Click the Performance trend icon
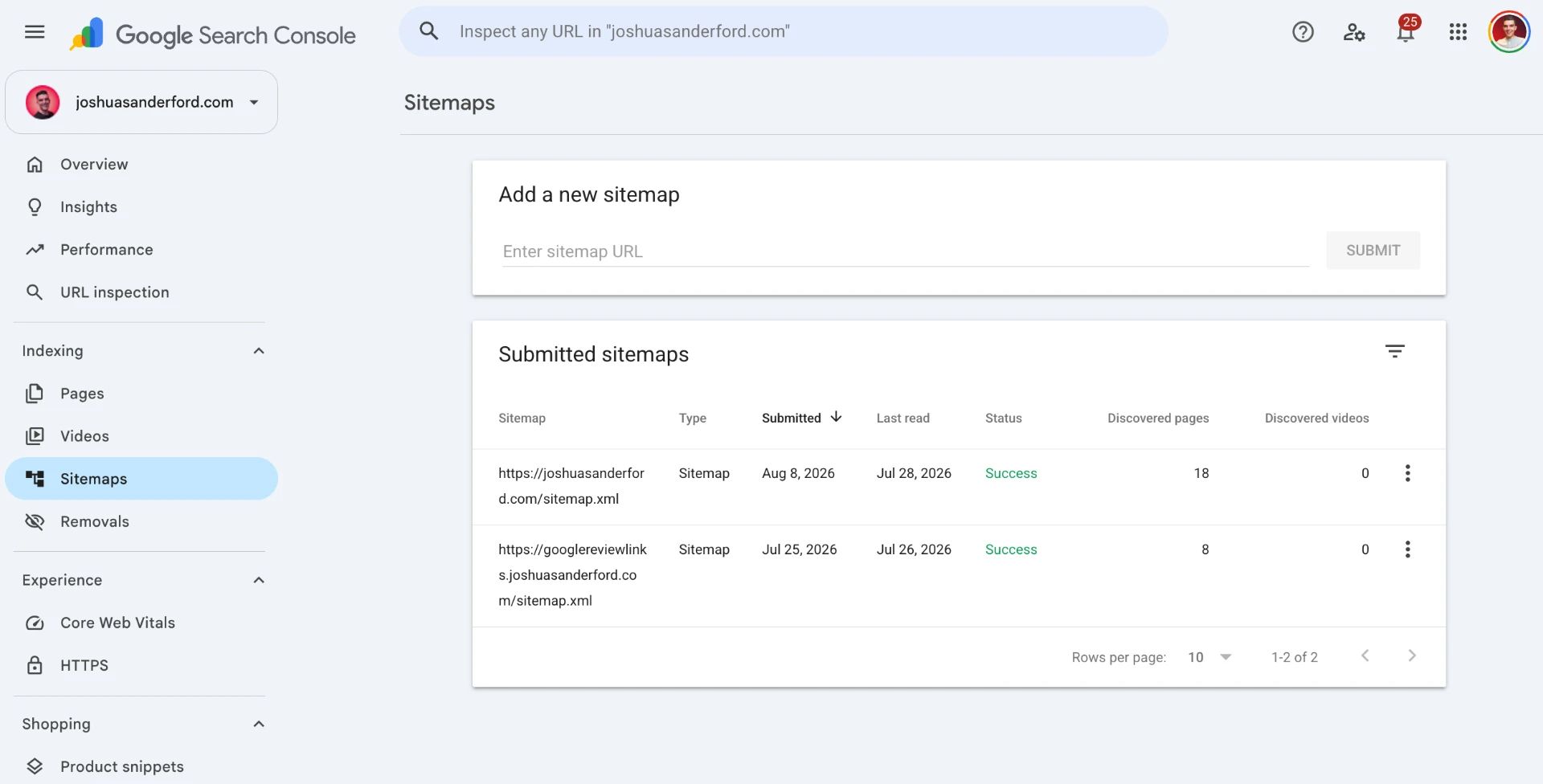1543x784 pixels. coord(35,250)
